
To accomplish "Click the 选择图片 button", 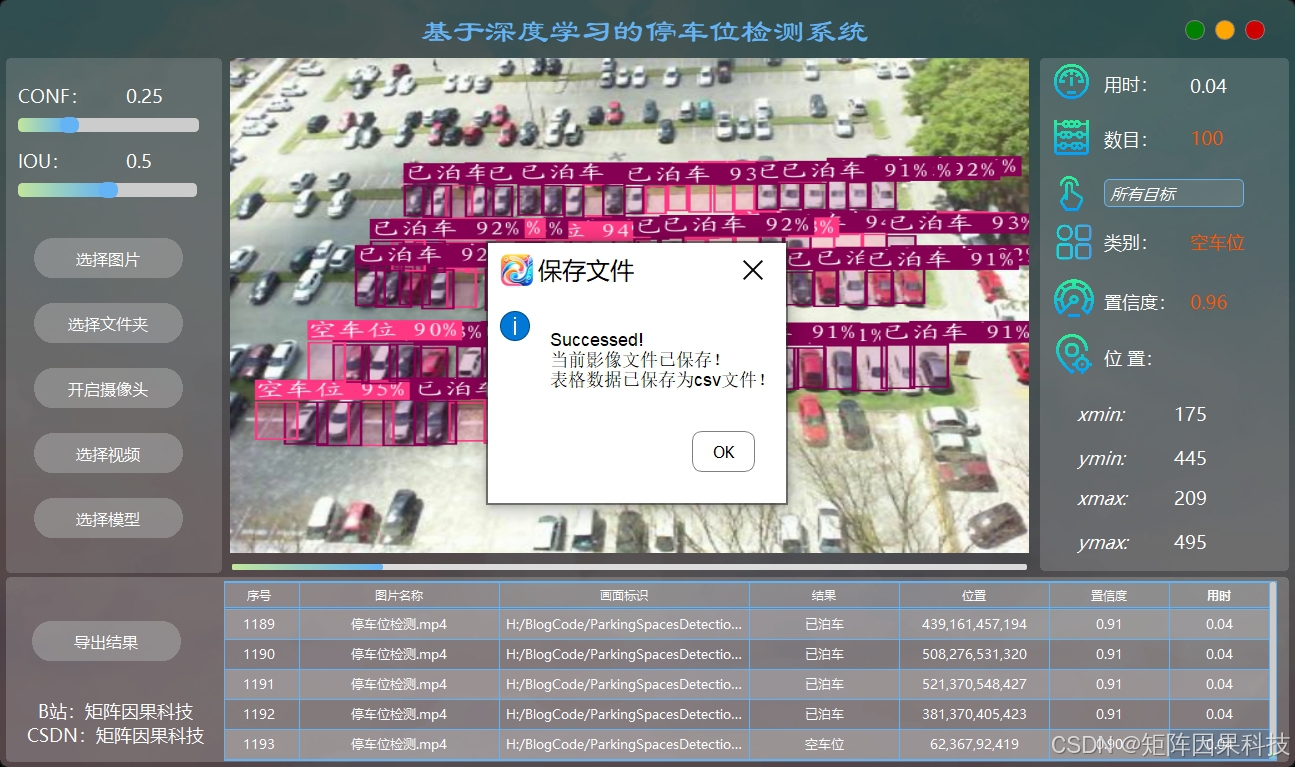I will click(x=108, y=258).
